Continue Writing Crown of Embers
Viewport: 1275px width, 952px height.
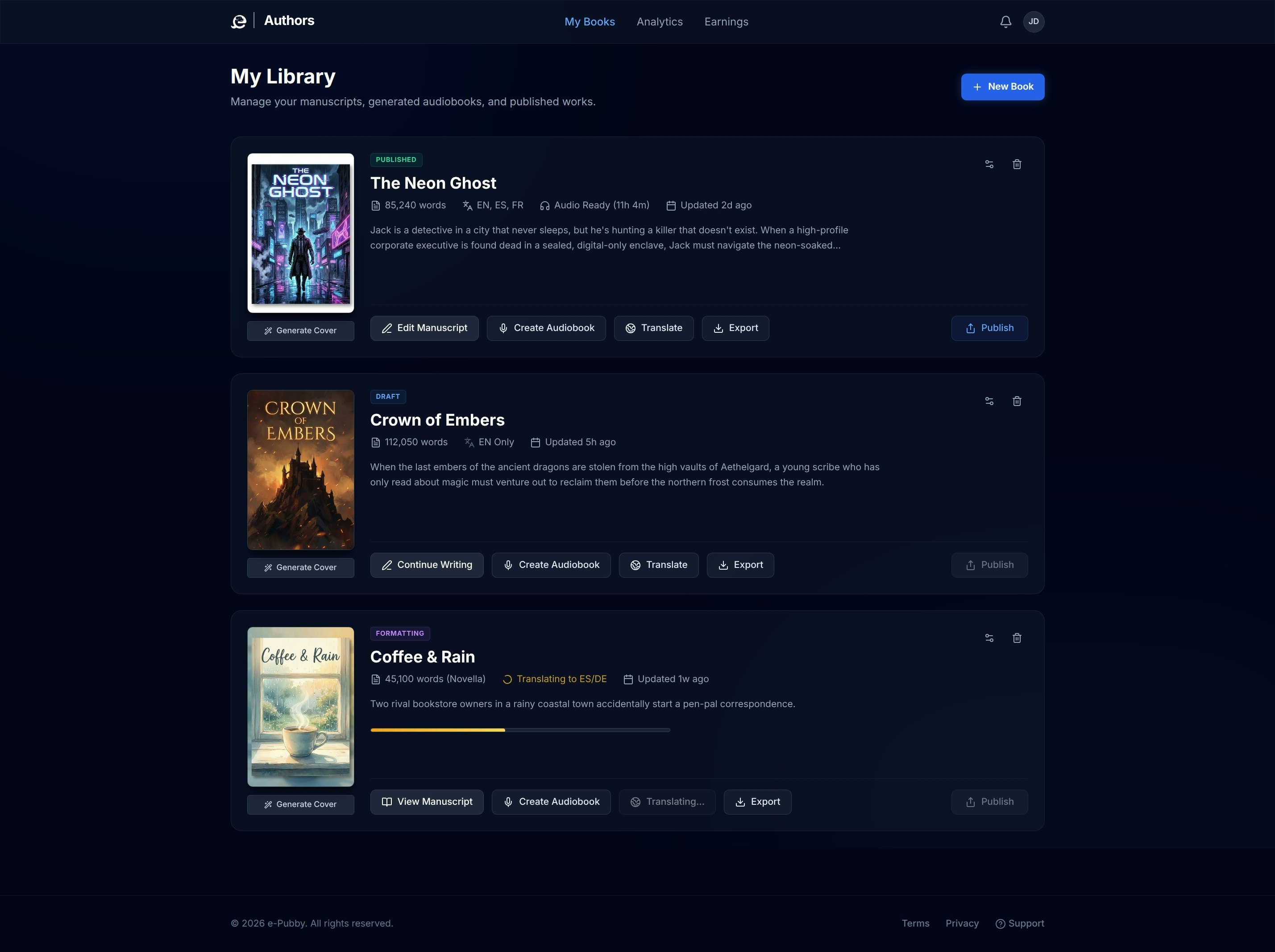[x=427, y=565]
